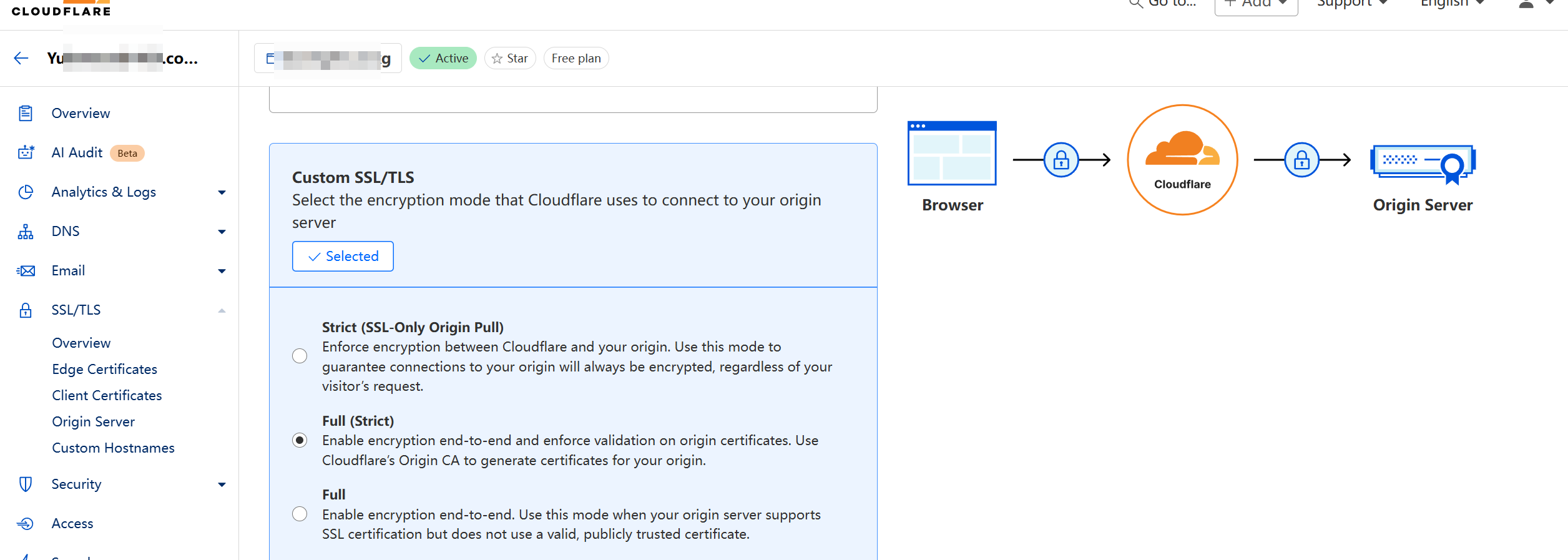This screenshot has height=560, width=1568.
Task: Click the Free plan badge
Action: tap(576, 59)
